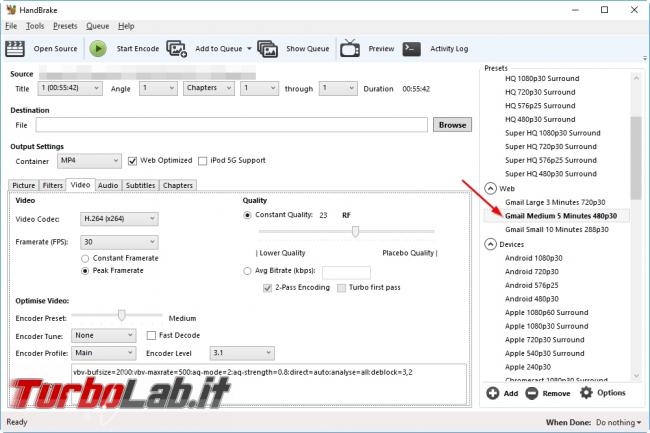Select Gmail Large 3 Minutes 720p30 preset

click(x=555, y=202)
